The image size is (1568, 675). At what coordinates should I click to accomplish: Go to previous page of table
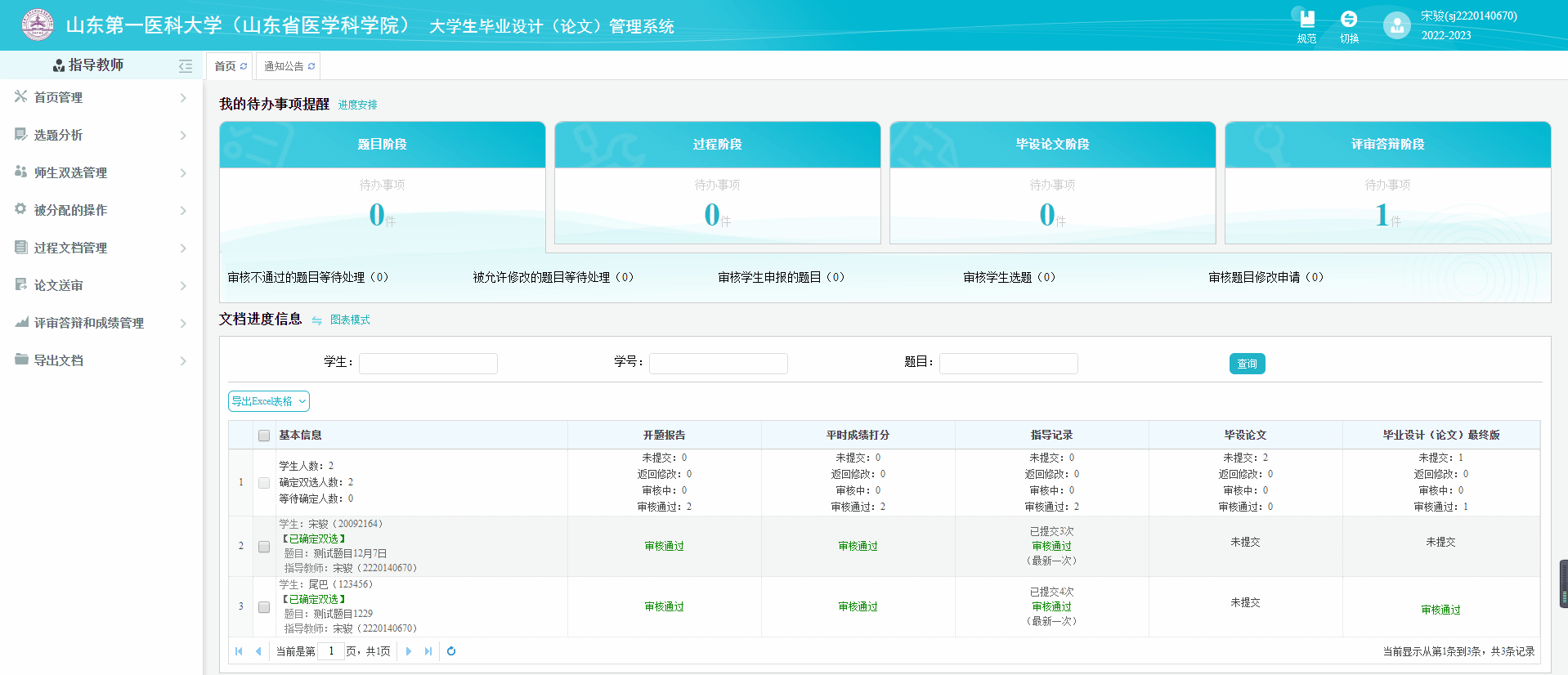(x=258, y=651)
